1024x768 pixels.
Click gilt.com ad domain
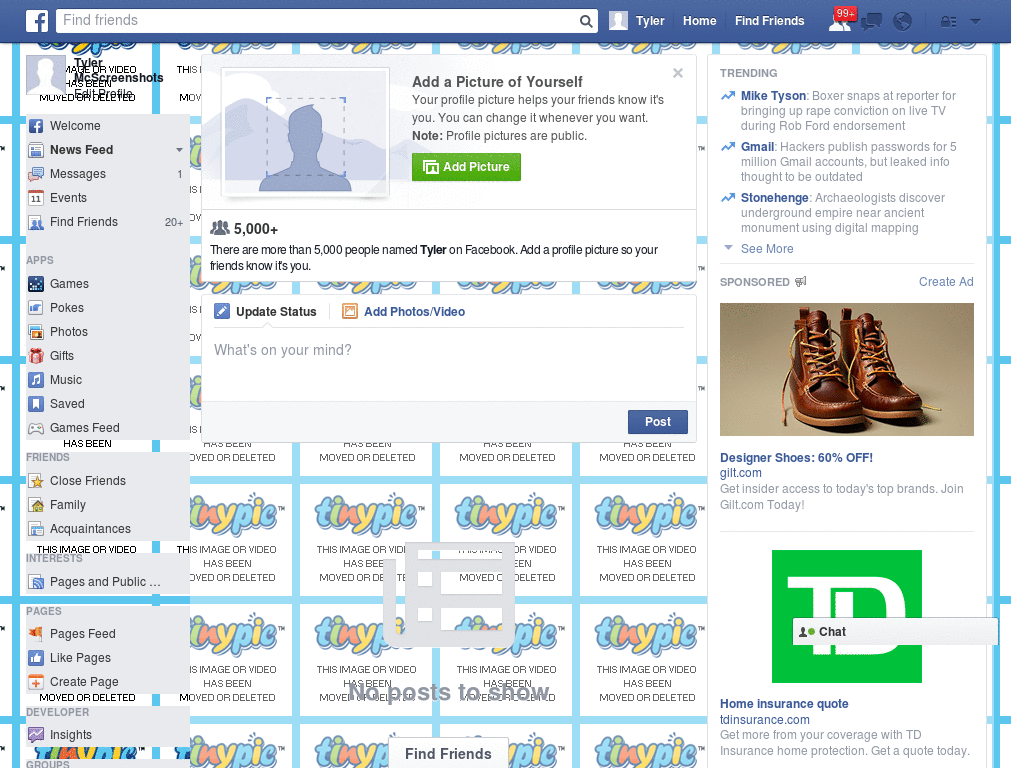(x=741, y=473)
